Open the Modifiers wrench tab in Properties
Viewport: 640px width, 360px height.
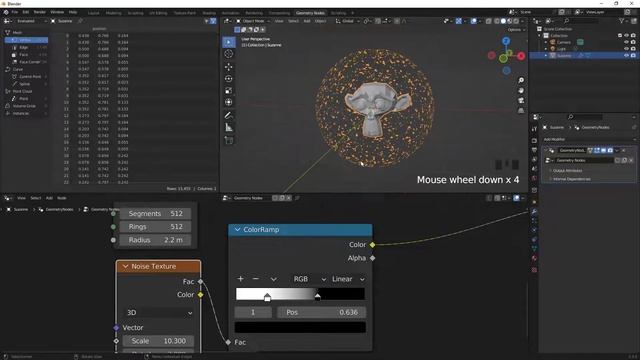534,211
